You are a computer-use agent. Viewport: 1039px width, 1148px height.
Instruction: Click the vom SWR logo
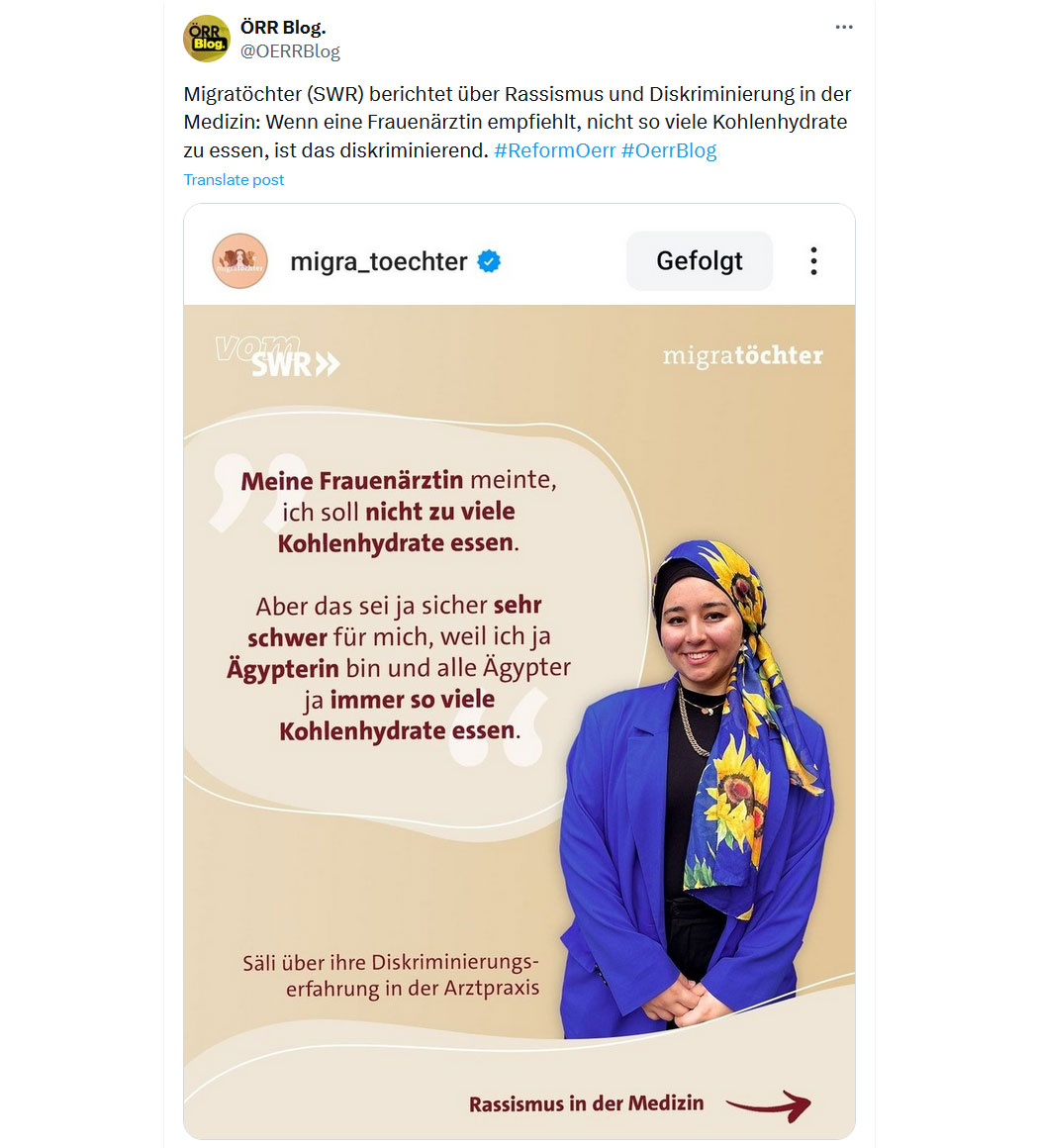point(278,356)
